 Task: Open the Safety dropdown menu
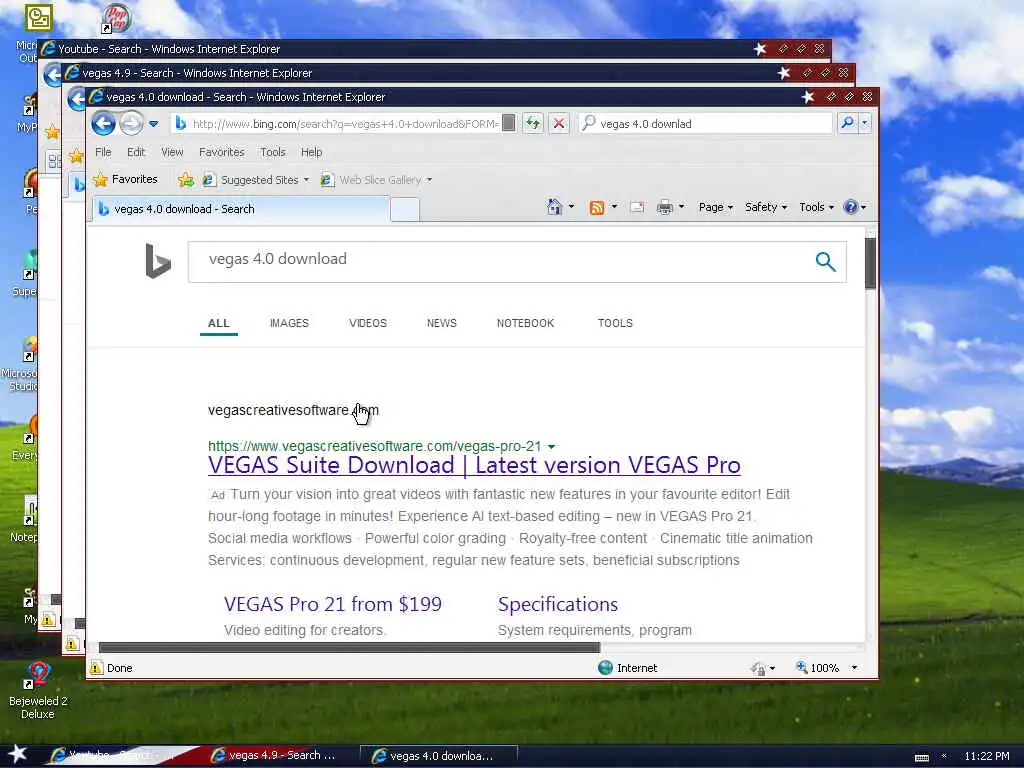pos(765,207)
